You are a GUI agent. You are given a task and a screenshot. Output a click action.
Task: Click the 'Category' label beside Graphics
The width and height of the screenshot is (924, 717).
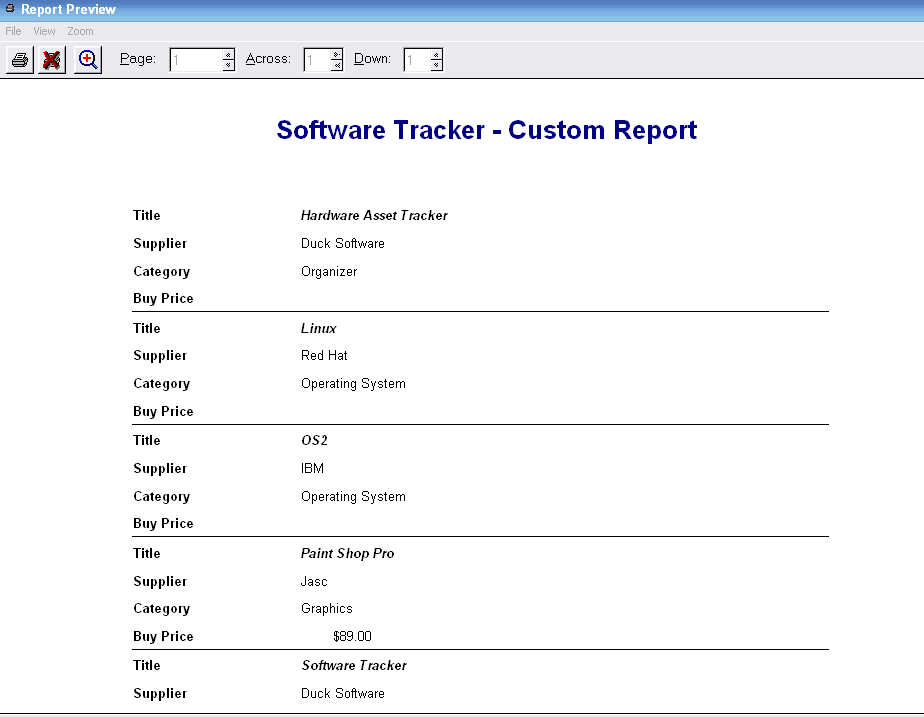click(161, 609)
